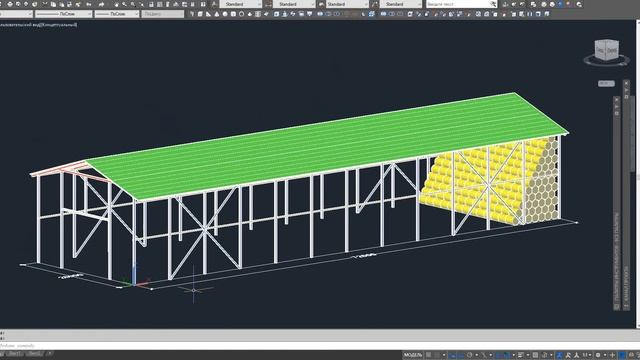Select the Cylinder solid tool
This screenshot has height=360, width=640.
pyautogui.click(x=233, y=14)
